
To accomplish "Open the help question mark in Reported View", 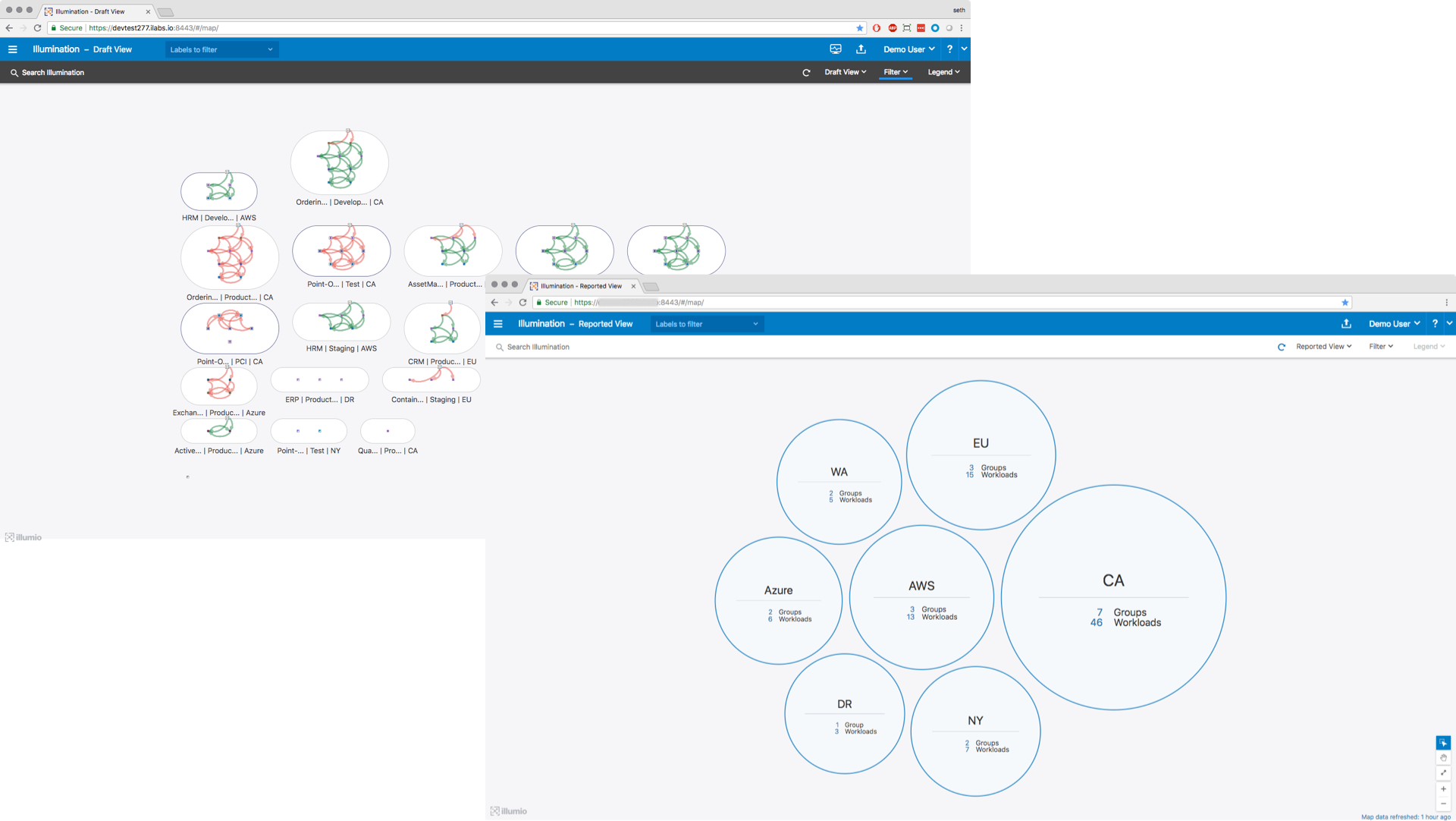I will click(1435, 324).
